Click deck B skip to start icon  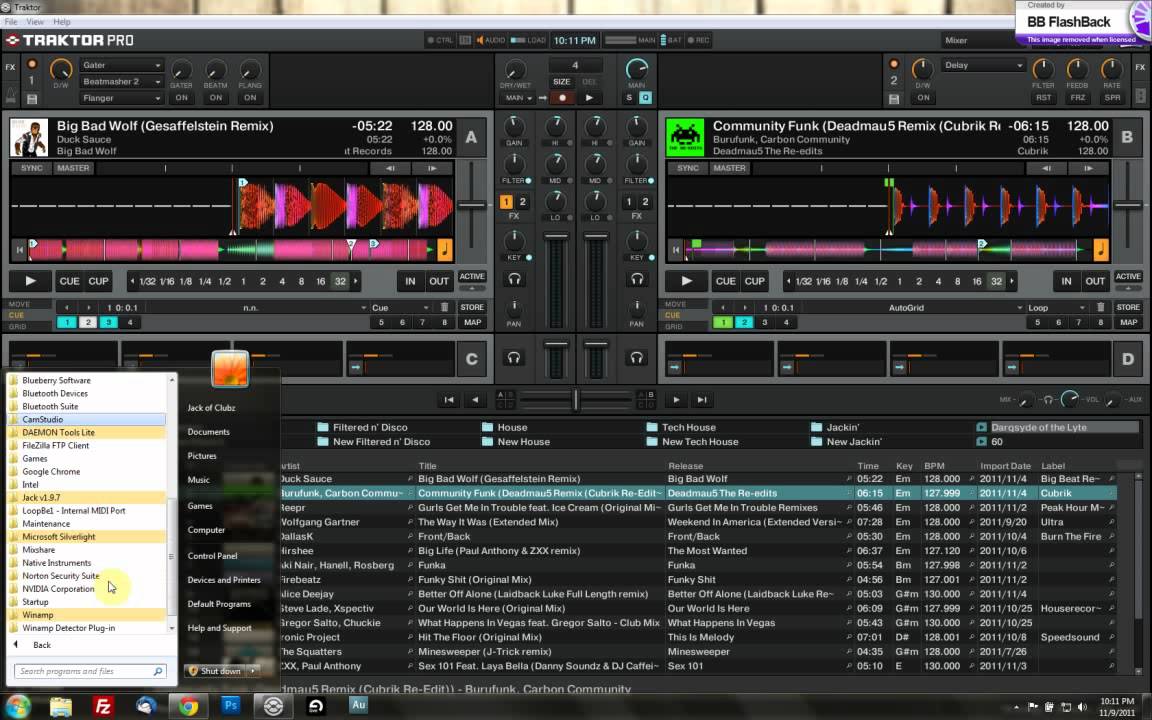[675, 250]
